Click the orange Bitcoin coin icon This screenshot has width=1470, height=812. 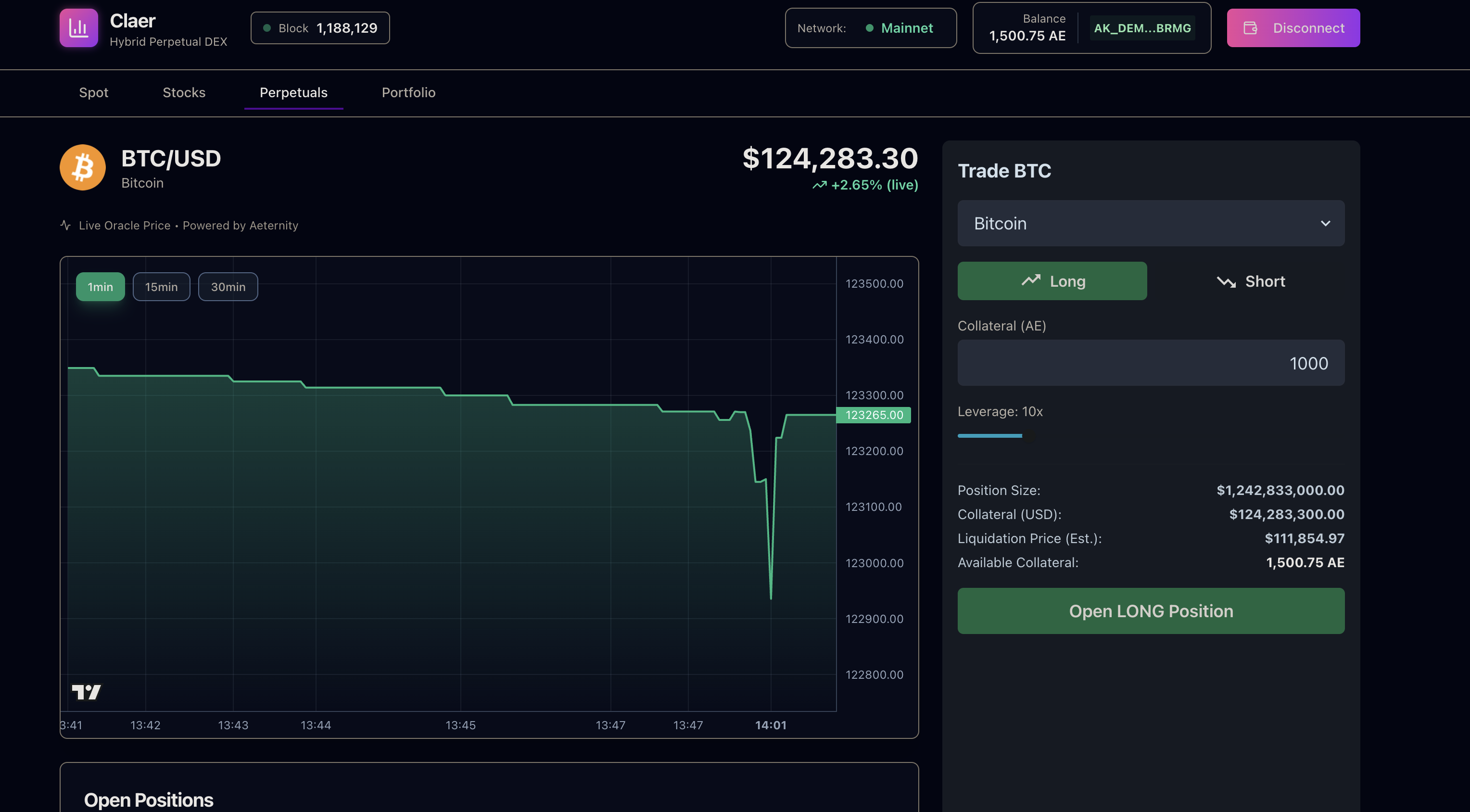pyautogui.click(x=83, y=167)
